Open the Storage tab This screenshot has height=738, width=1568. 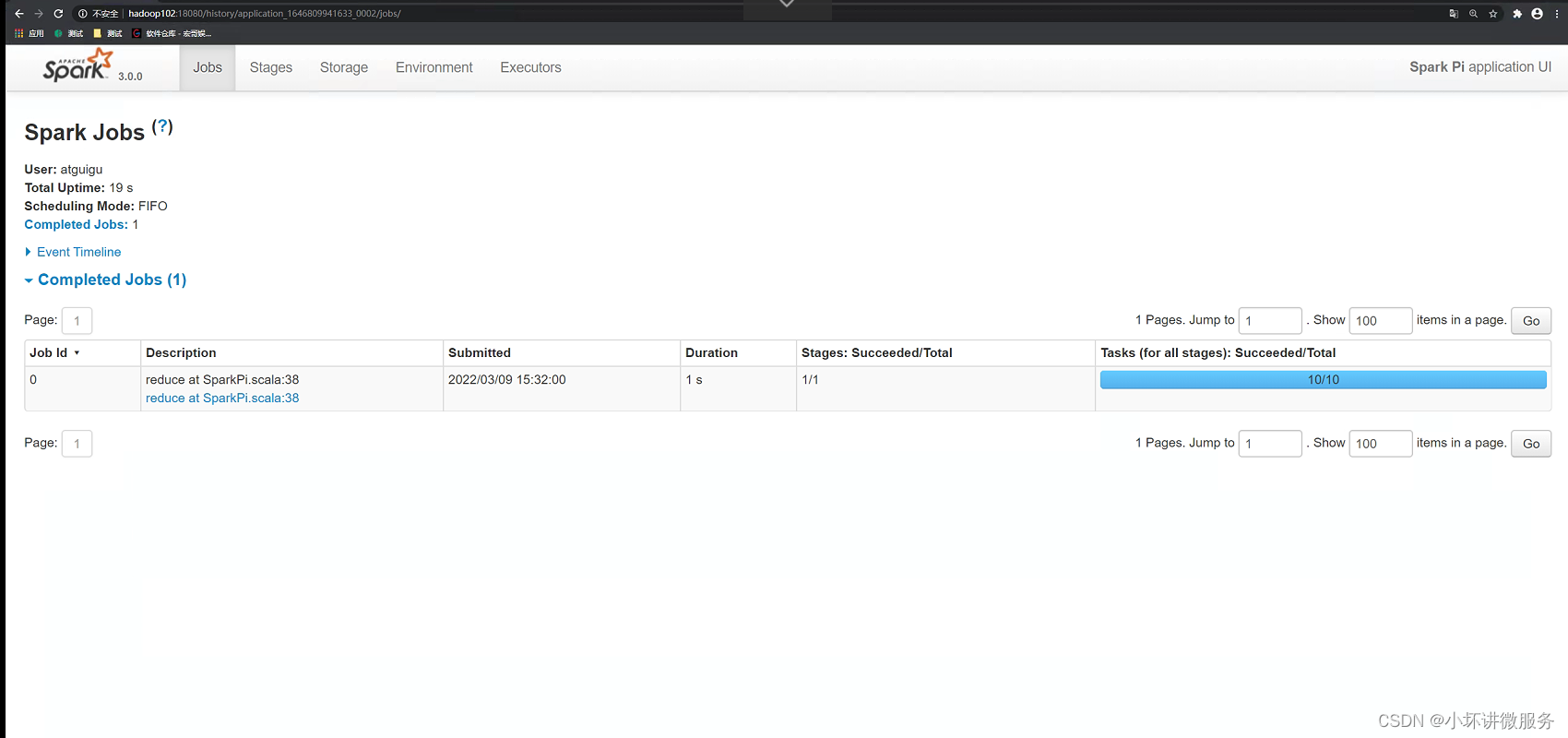coord(344,67)
